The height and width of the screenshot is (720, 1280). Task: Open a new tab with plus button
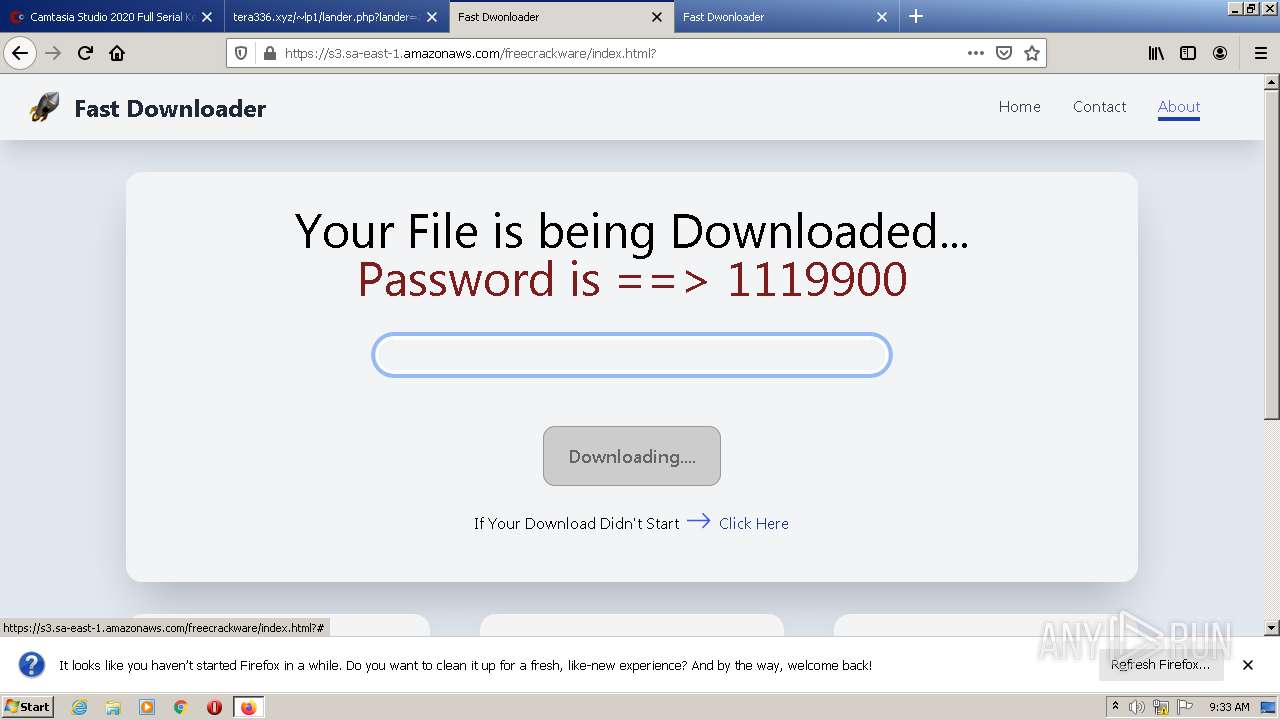coord(916,16)
